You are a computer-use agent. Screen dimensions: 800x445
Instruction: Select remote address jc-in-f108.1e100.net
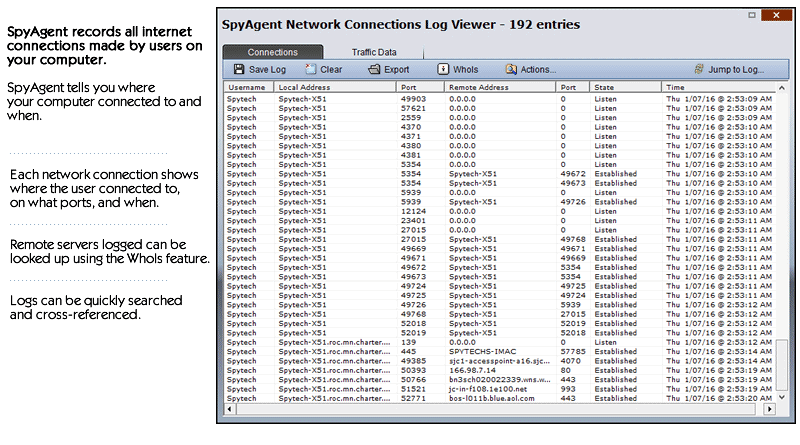tap(488, 389)
